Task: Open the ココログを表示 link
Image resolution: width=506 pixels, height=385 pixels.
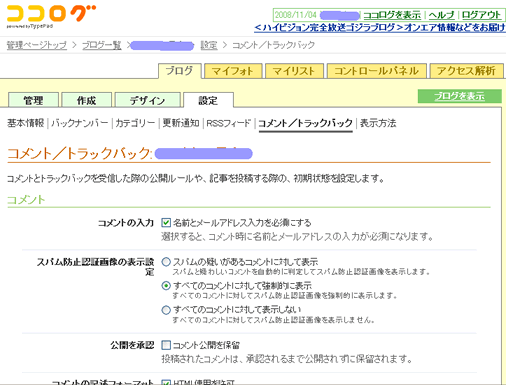Action: pos(392,15)
